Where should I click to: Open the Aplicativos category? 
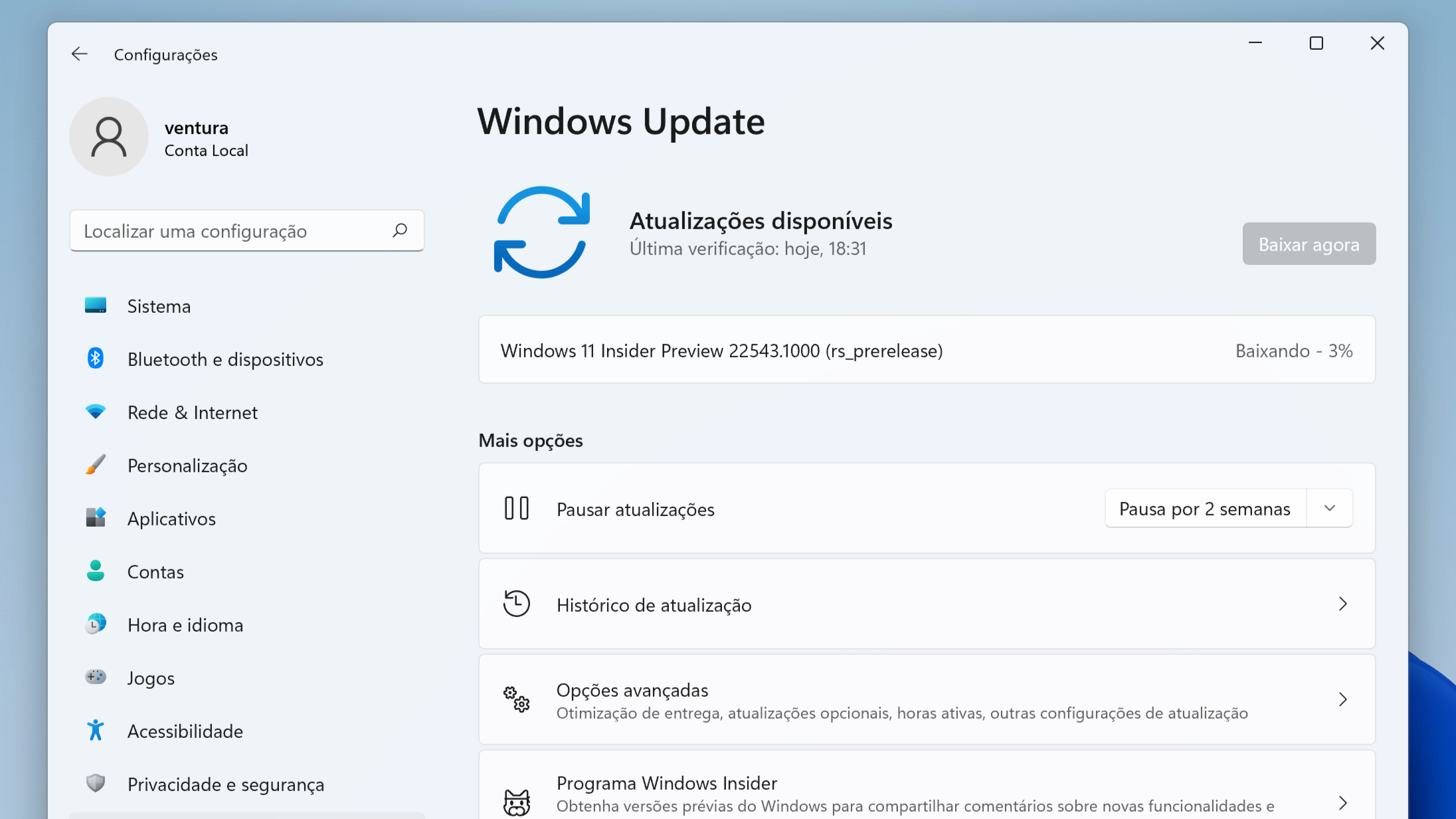coord(246,518)
